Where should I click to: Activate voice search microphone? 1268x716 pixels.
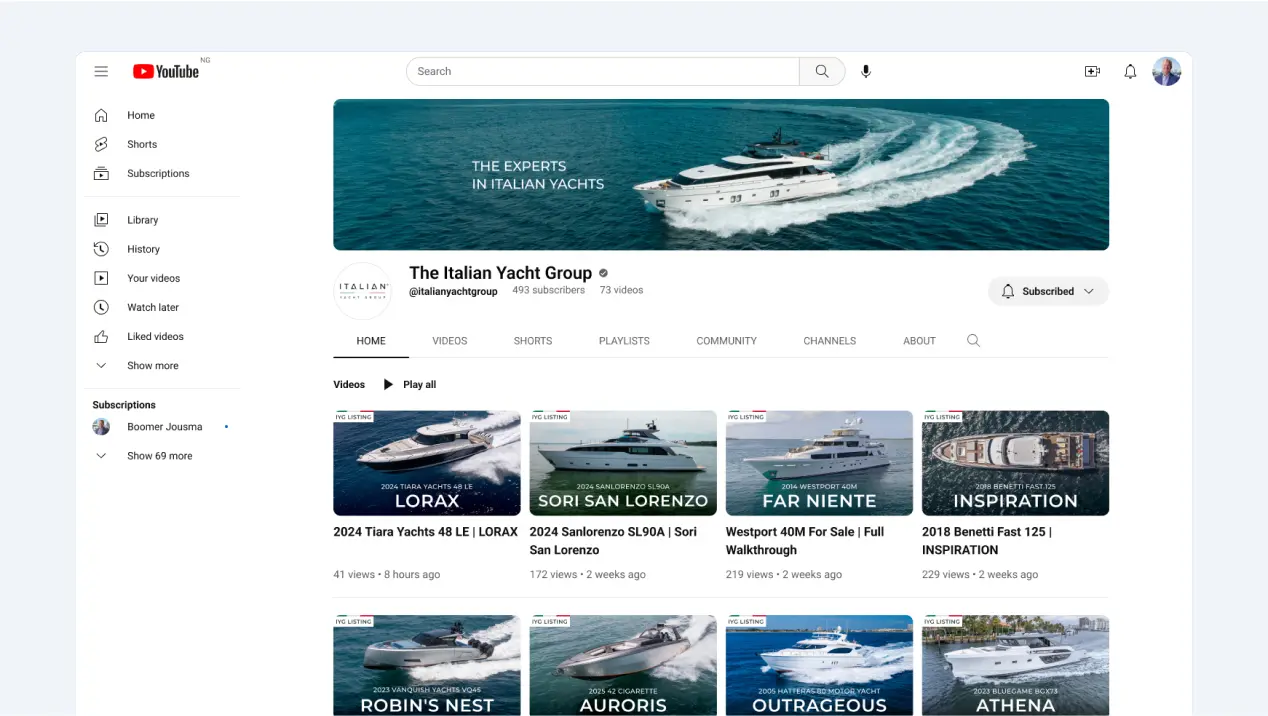pyautogui.click(x=866, y=71)
